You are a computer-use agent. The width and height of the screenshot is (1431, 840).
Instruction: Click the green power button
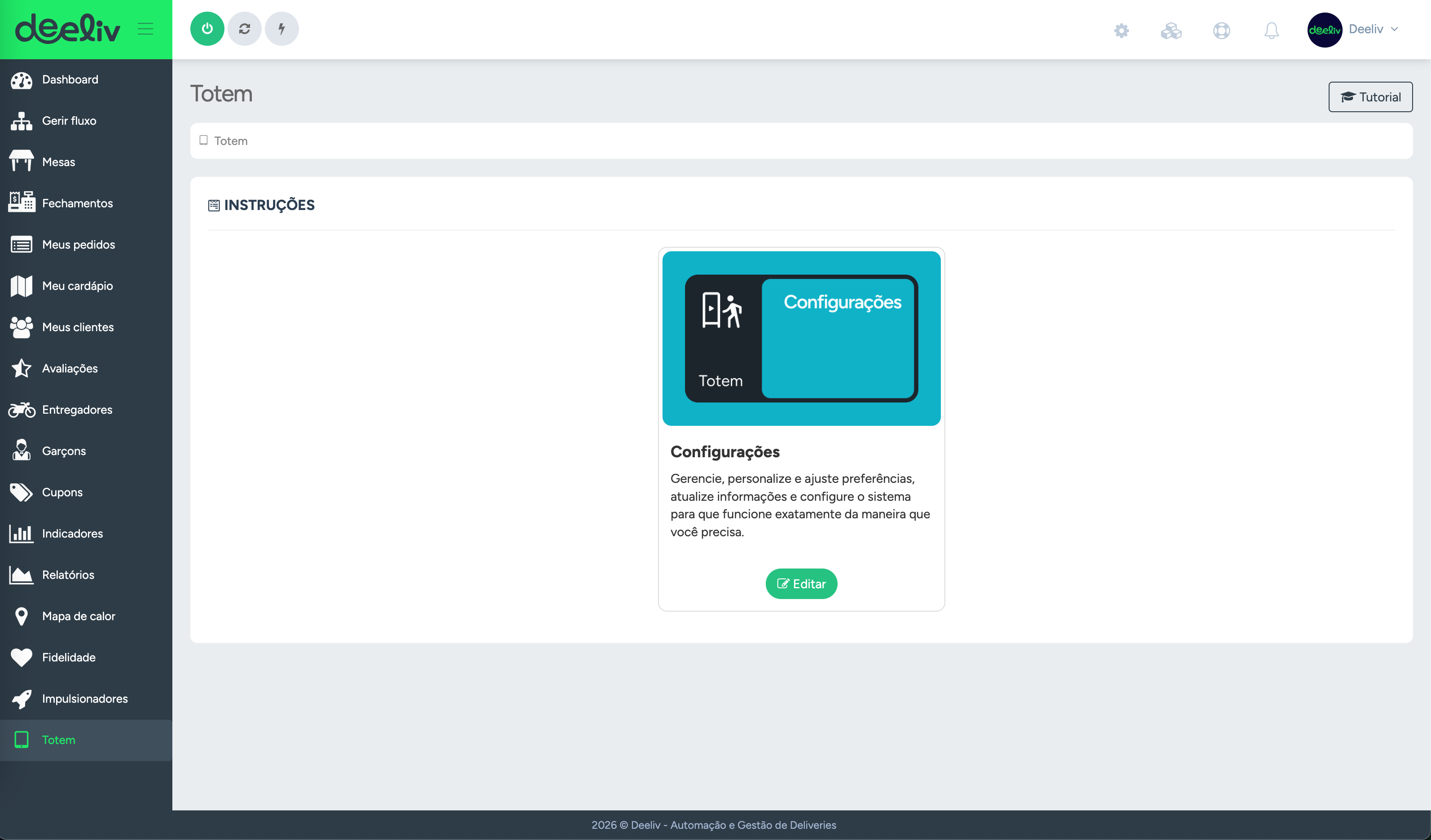pos(206,28)
